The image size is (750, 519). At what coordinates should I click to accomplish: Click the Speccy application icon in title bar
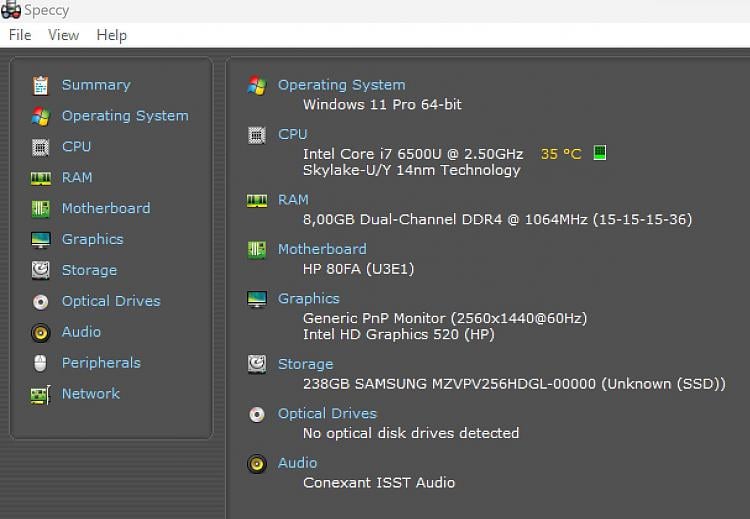[x=11, y=10]
